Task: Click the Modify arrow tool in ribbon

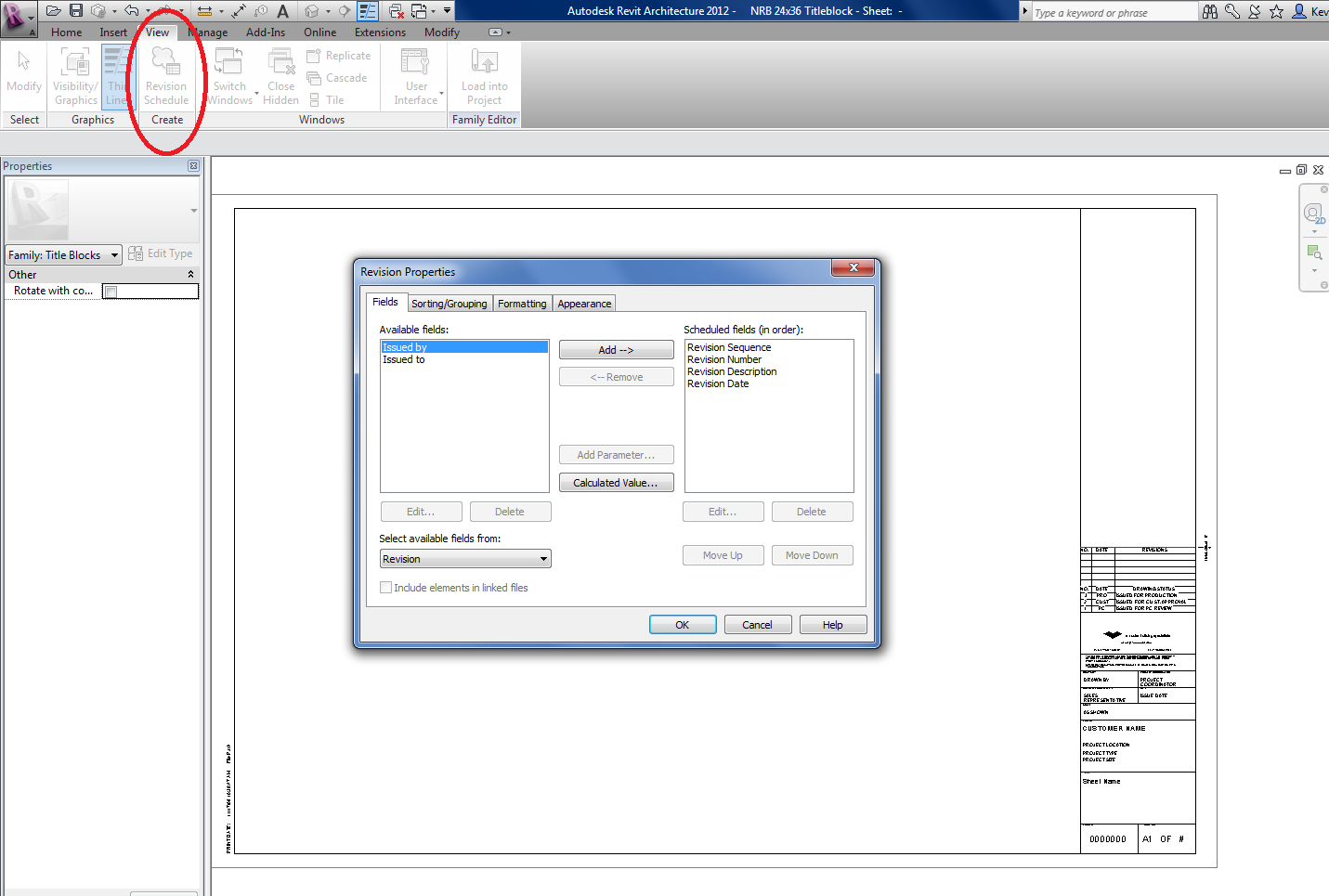Action: click(24, 71)
